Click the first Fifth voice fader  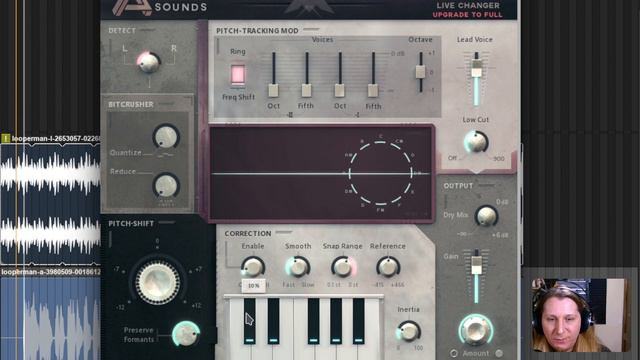coord(307,90)
